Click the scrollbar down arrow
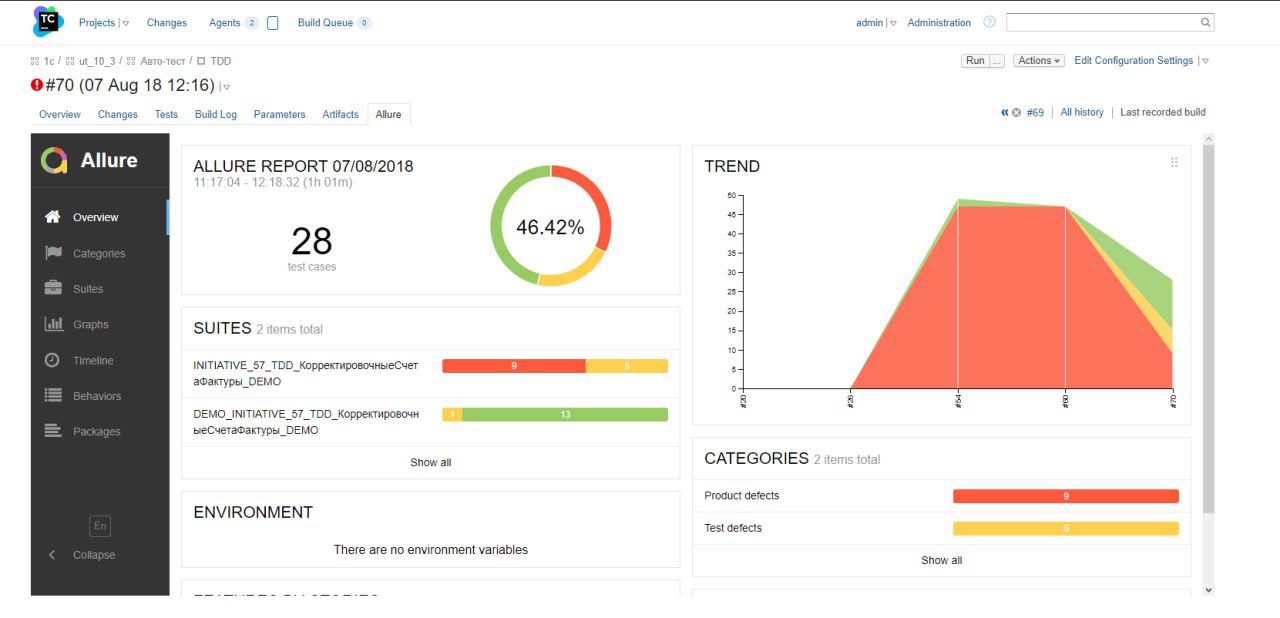 coord(1208,589)
